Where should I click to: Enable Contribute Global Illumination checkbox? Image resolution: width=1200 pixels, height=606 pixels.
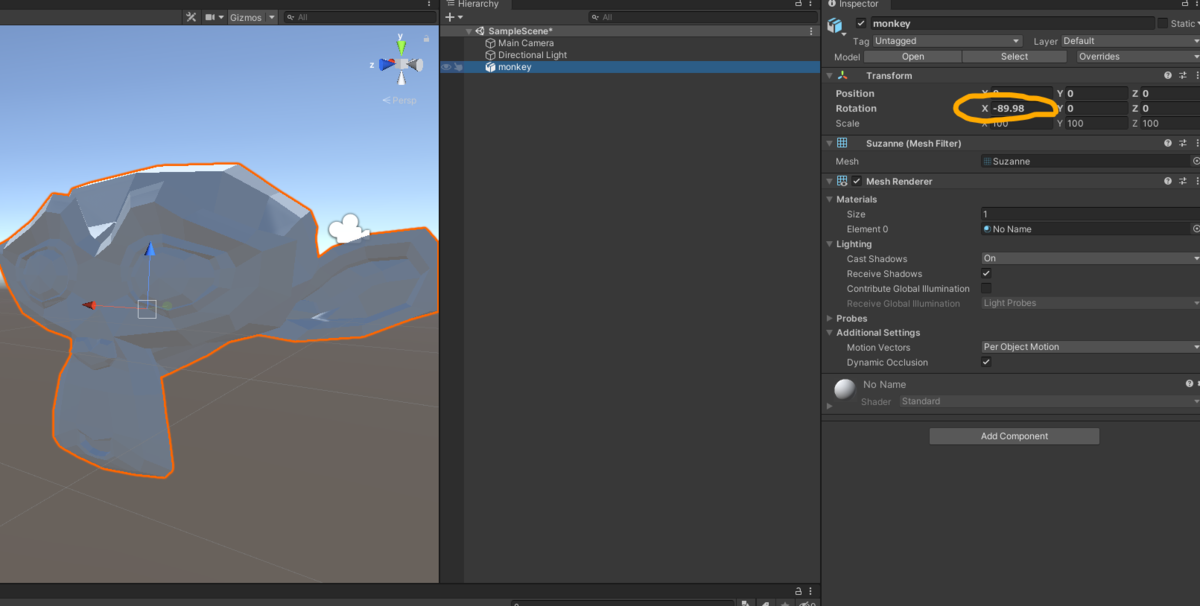tap(986, 288)
